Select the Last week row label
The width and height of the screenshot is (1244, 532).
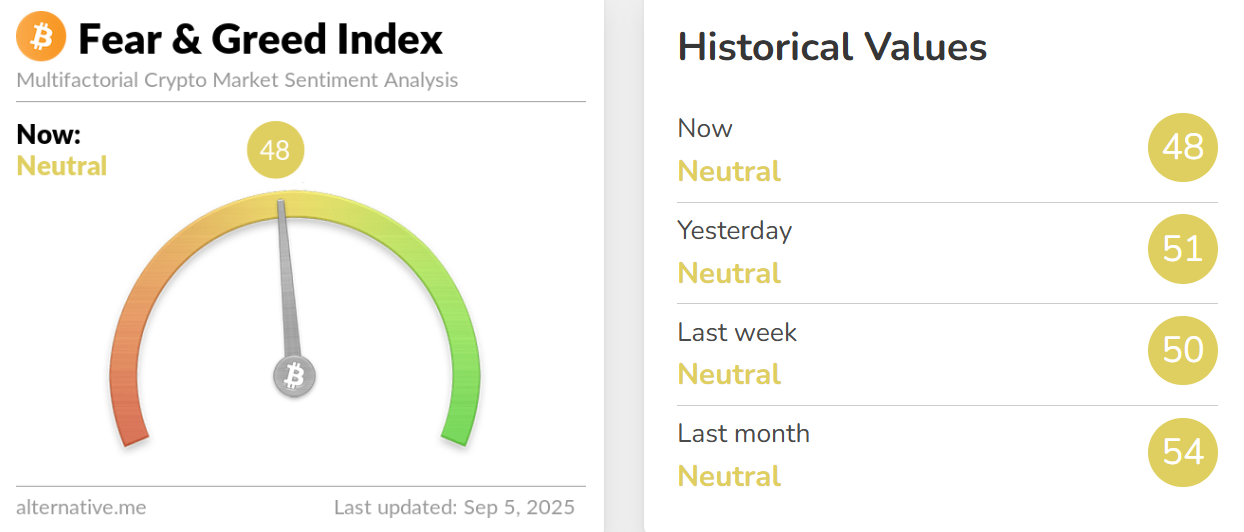click(x=737, y=332)
